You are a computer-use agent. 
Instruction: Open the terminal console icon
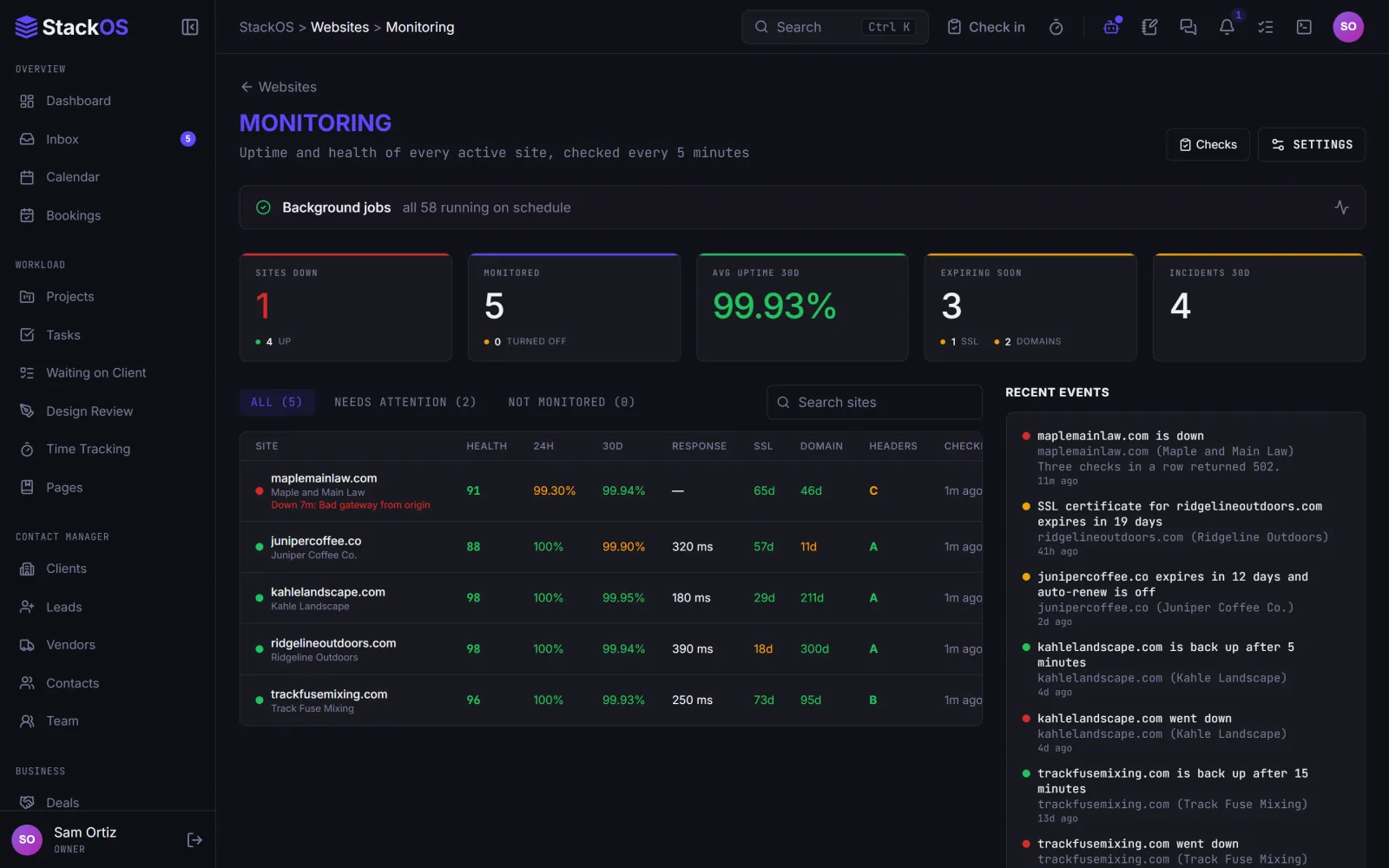[x=1304, y=27]
